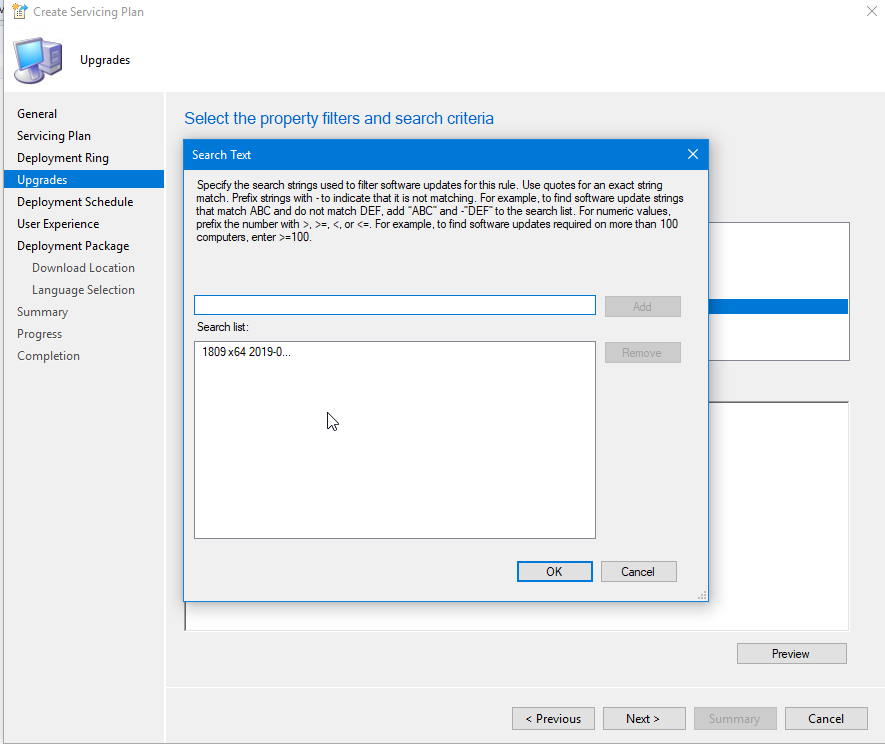Cancel the Create Servicing Plan wizard
The image size is (885, 744).
(x=826, y=719)
